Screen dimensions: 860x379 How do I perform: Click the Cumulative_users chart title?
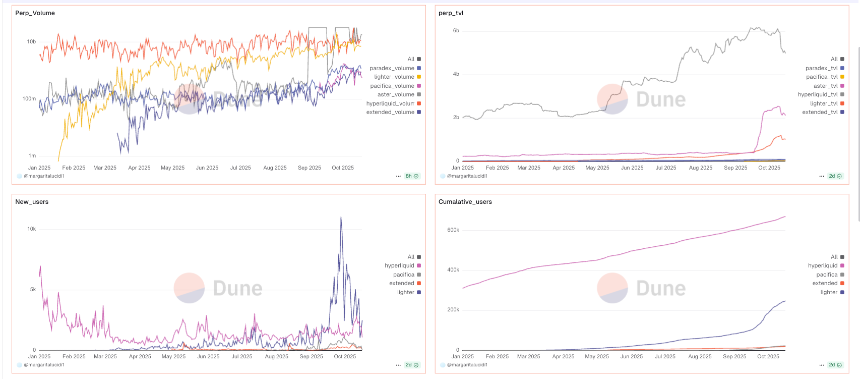[465, 201]
